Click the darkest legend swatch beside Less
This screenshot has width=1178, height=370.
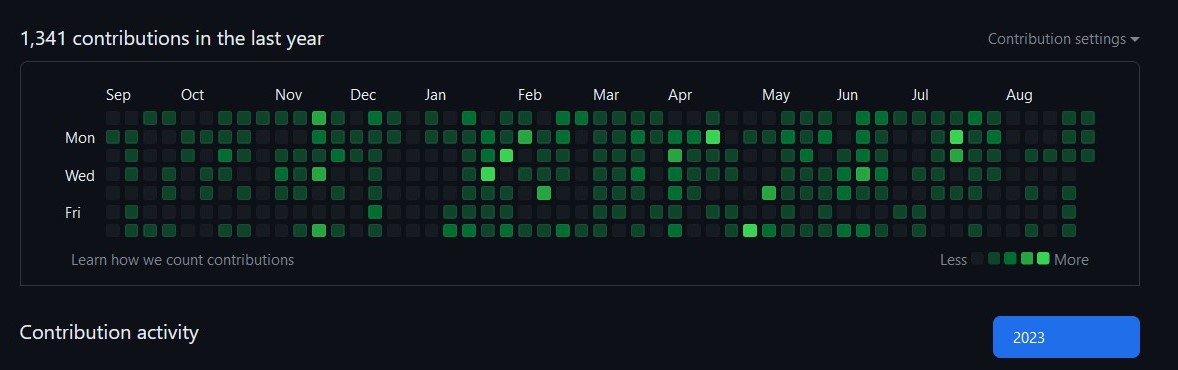pos(977,259)
